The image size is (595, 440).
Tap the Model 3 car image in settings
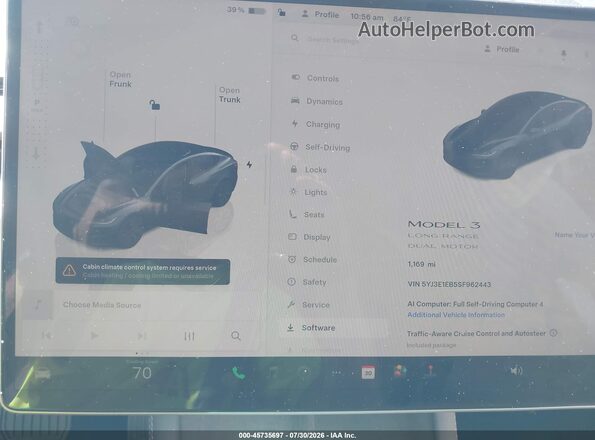[x=517, y=135]
